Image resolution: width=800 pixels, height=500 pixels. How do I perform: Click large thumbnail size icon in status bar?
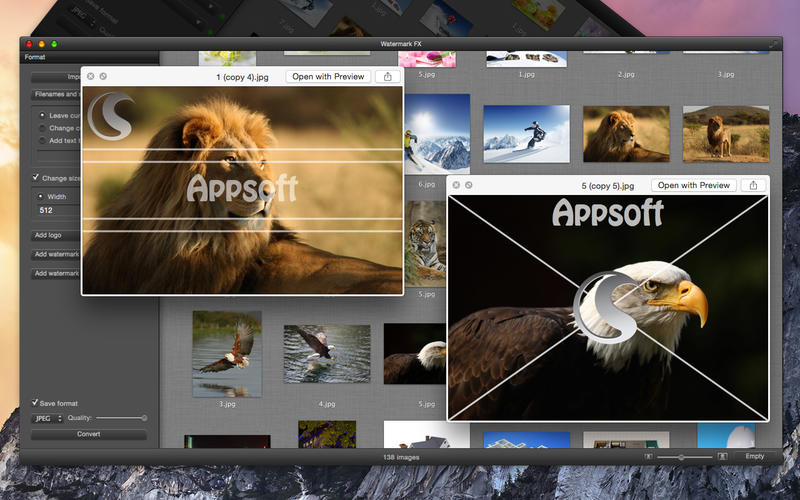[722, 456]
